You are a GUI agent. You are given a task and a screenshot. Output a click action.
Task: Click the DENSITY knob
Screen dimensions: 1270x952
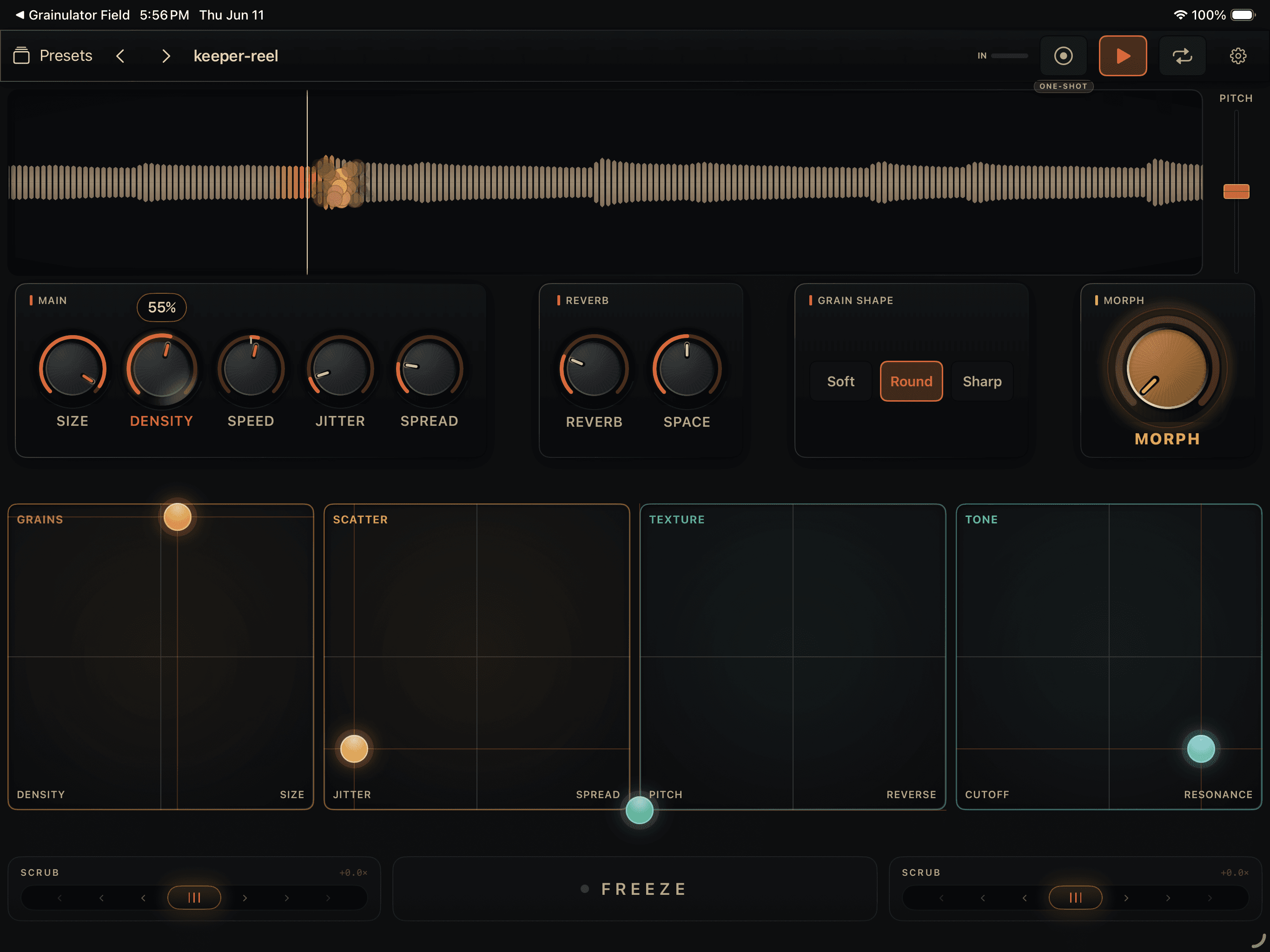click(161, 369)
